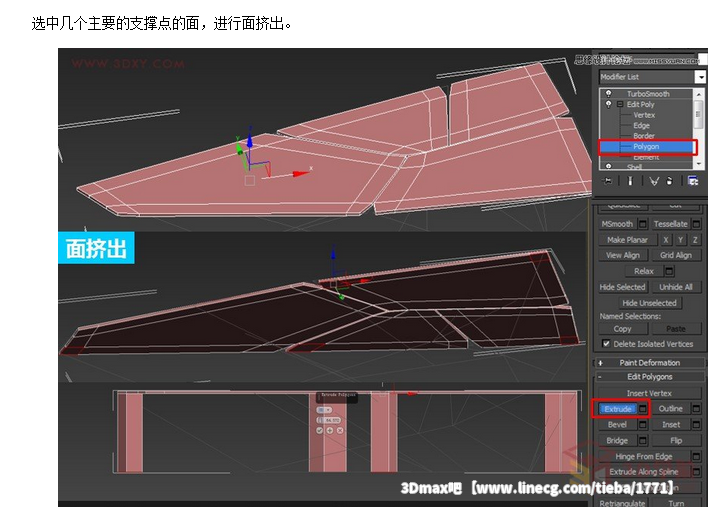
Task: Open Bevel settings box
Action: 643,425
